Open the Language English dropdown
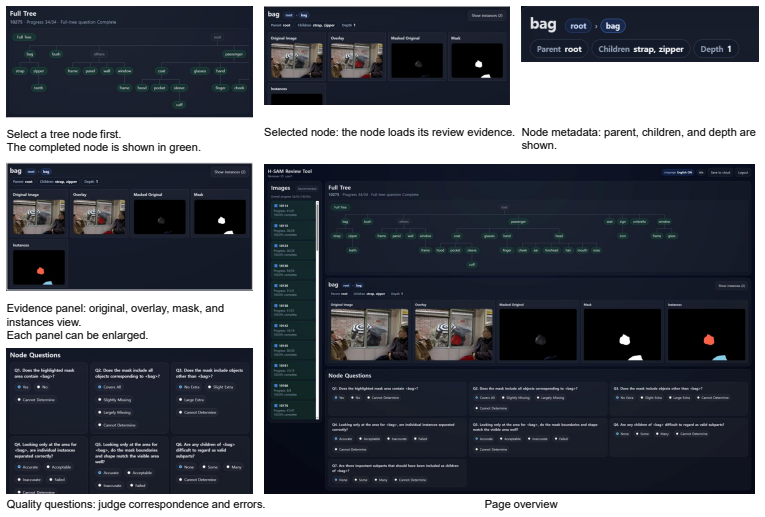The width and height of the screenshot is (765, 517). (x=678, y=173)
